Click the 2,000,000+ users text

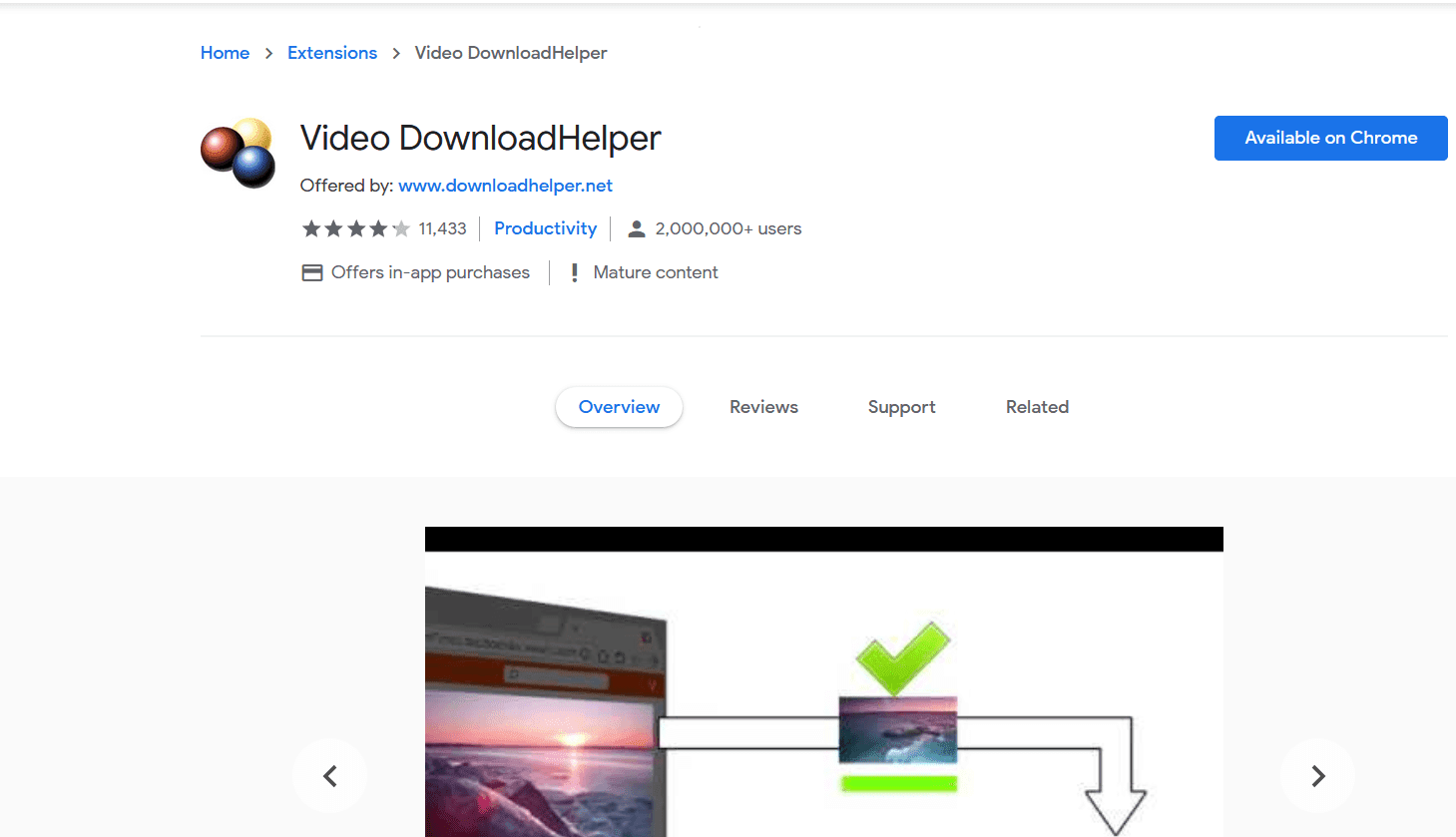(728, 229)
